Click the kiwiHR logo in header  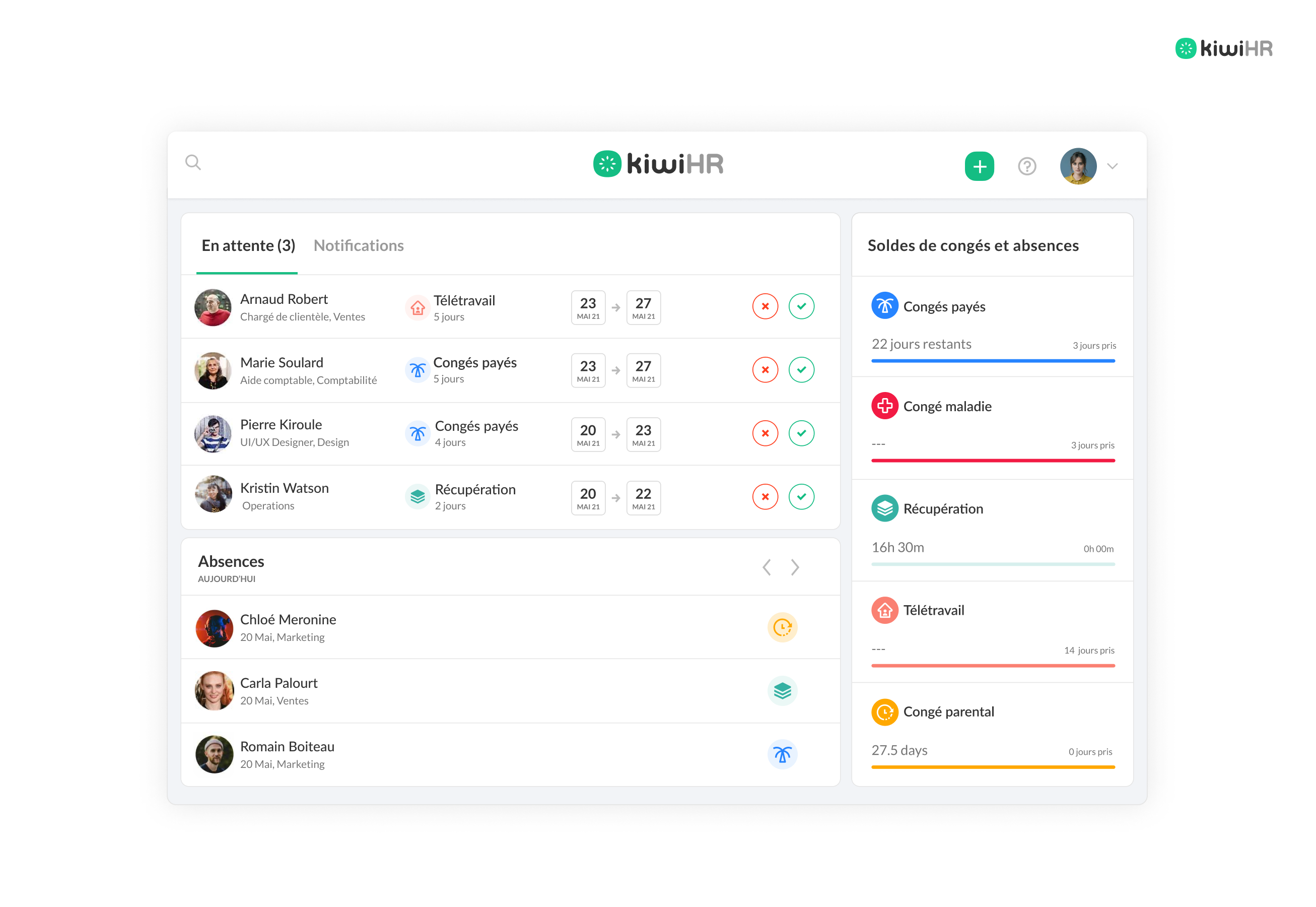pyautogui.click(x=658, y=164)
